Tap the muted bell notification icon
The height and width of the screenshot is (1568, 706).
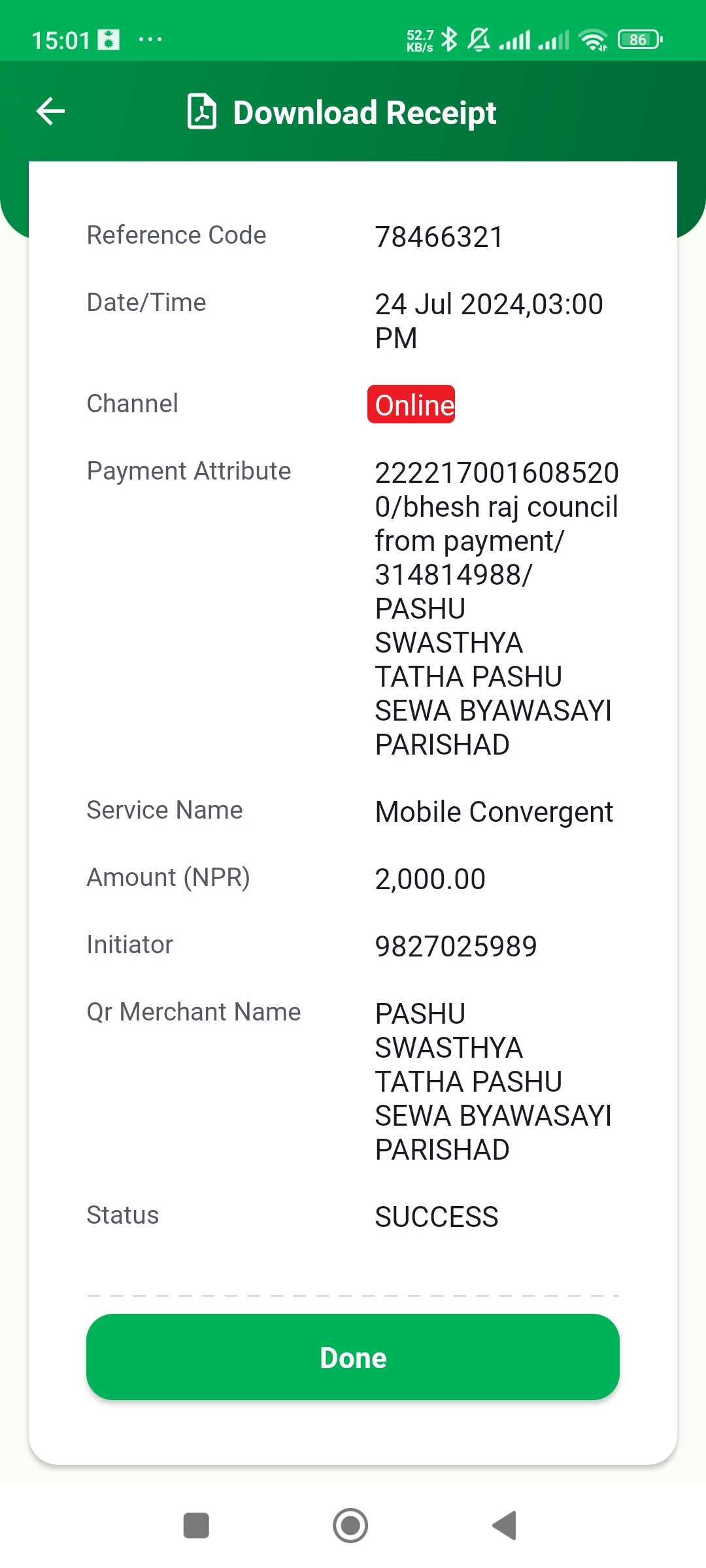point(479,39)
